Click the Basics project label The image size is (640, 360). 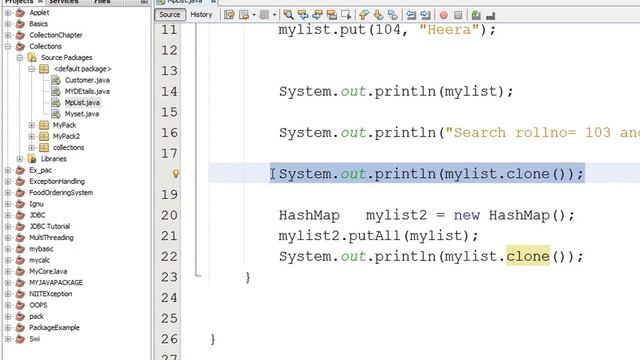[x=38, y=24]
